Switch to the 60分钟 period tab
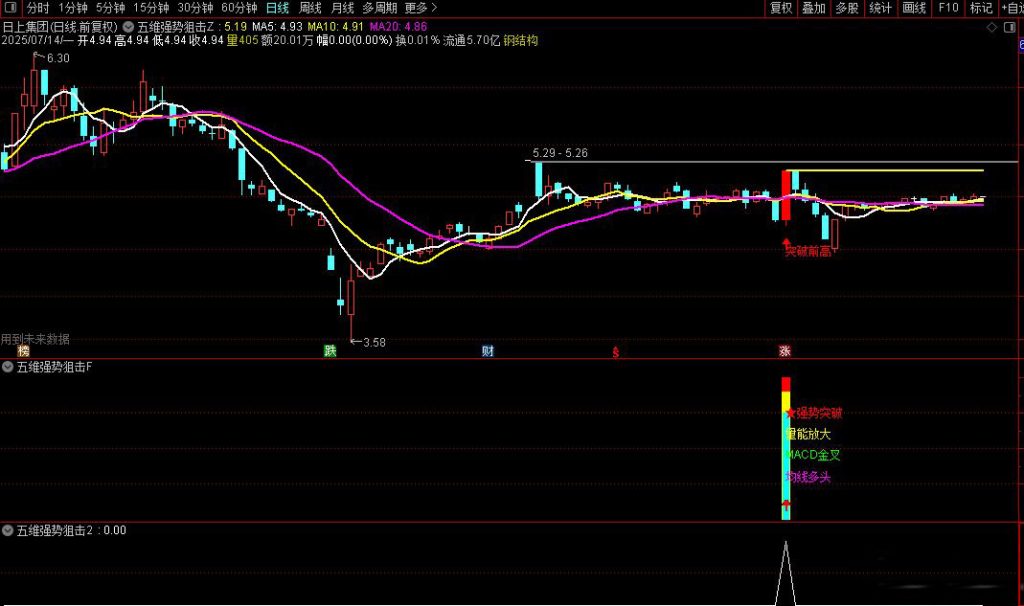1024x606 pixels. coord(239,8)
